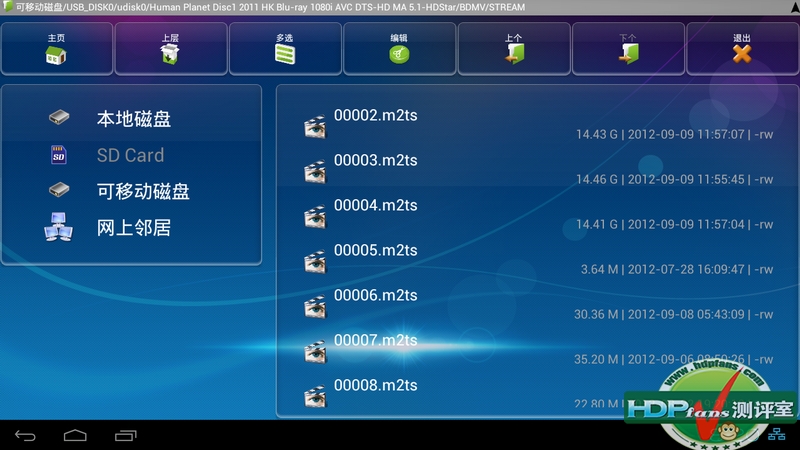The image size is (800, 450).
Task: Open highlighted file 00007.m2ts
Action: [x=376, y=341]
